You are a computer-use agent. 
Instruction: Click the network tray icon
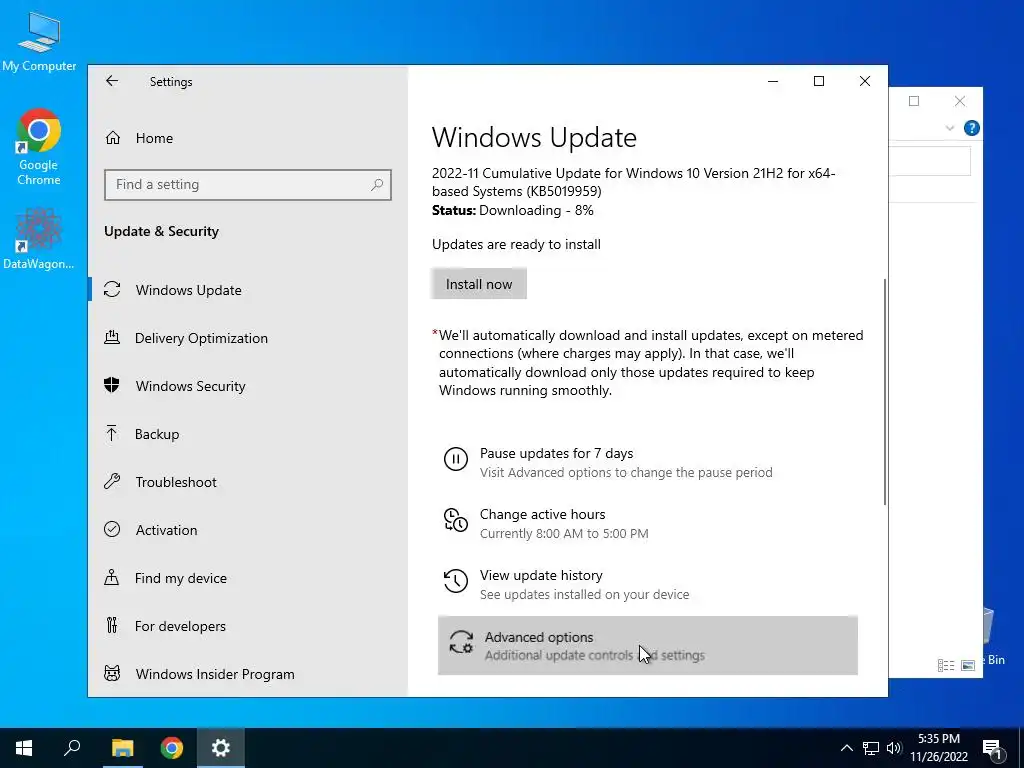(x=871, y=748)
